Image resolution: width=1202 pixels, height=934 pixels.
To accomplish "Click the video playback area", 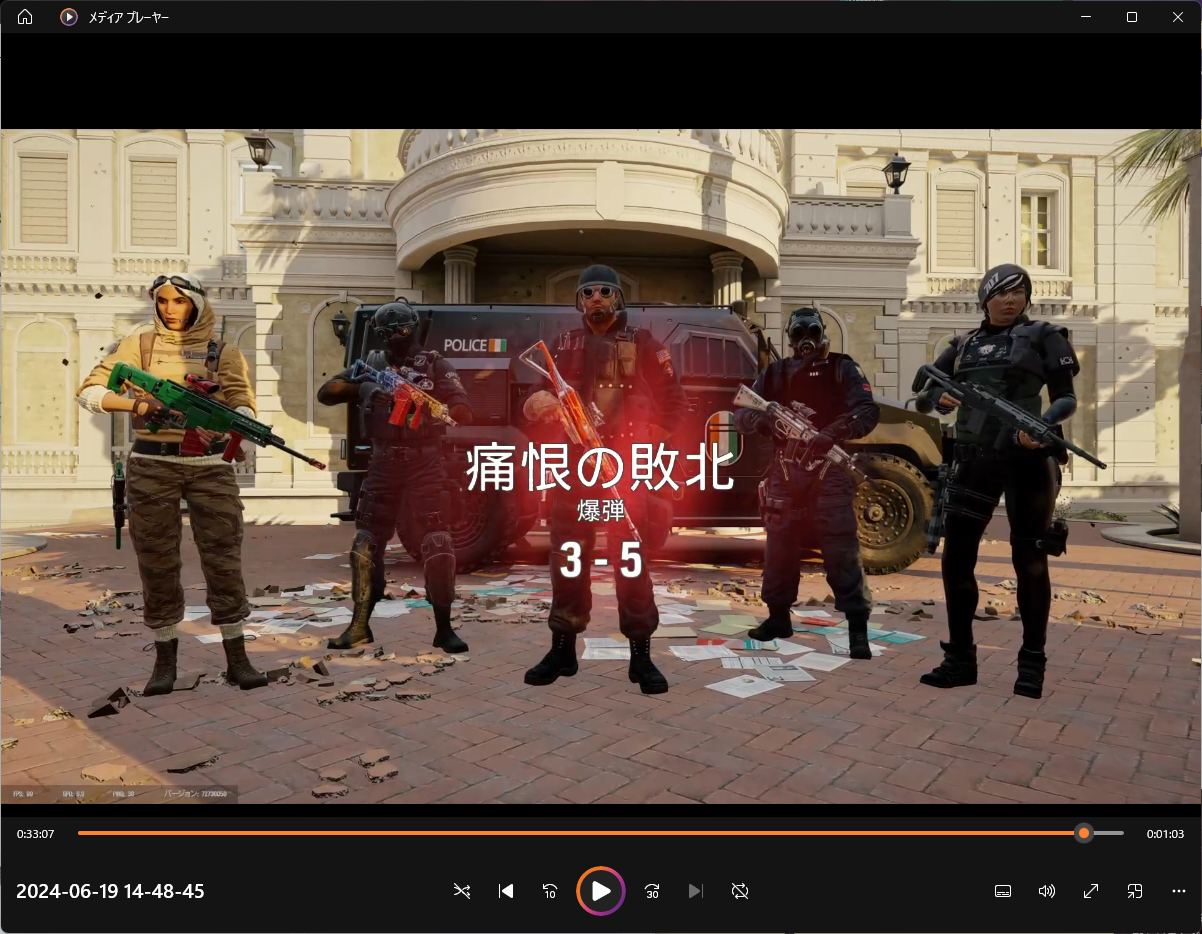I will tap(601, 466).
